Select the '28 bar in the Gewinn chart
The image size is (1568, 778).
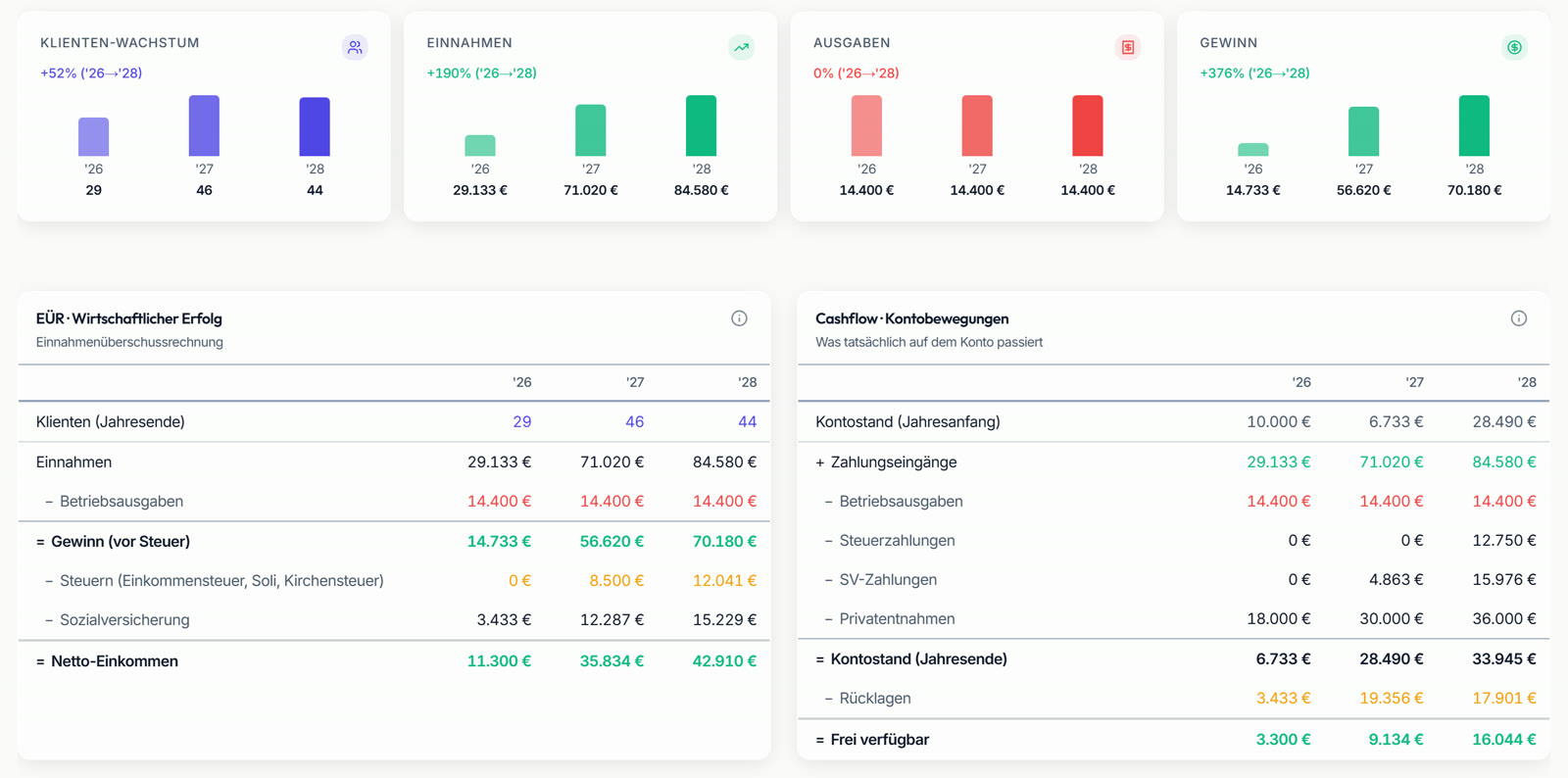coord(1474,125)
